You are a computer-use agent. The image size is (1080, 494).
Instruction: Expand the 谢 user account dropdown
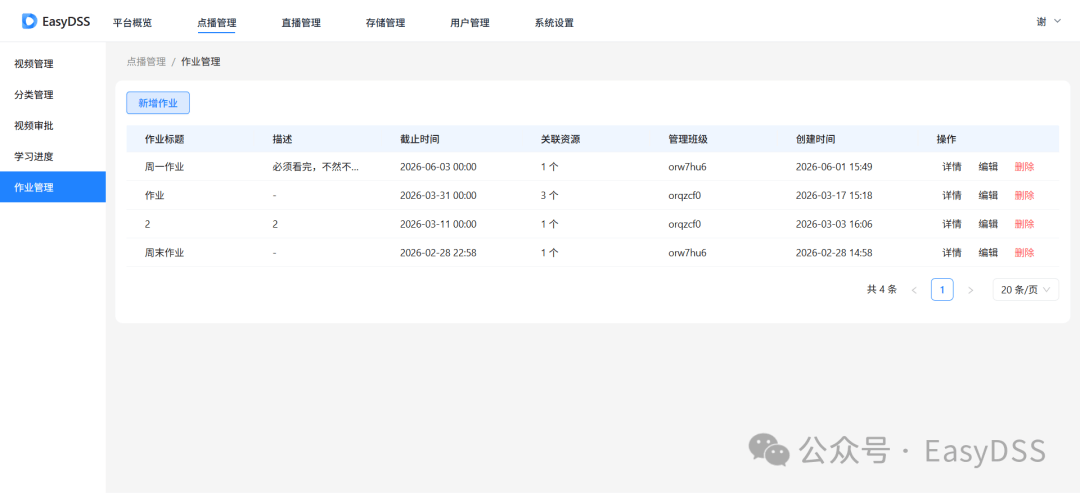coord(1049,21)
